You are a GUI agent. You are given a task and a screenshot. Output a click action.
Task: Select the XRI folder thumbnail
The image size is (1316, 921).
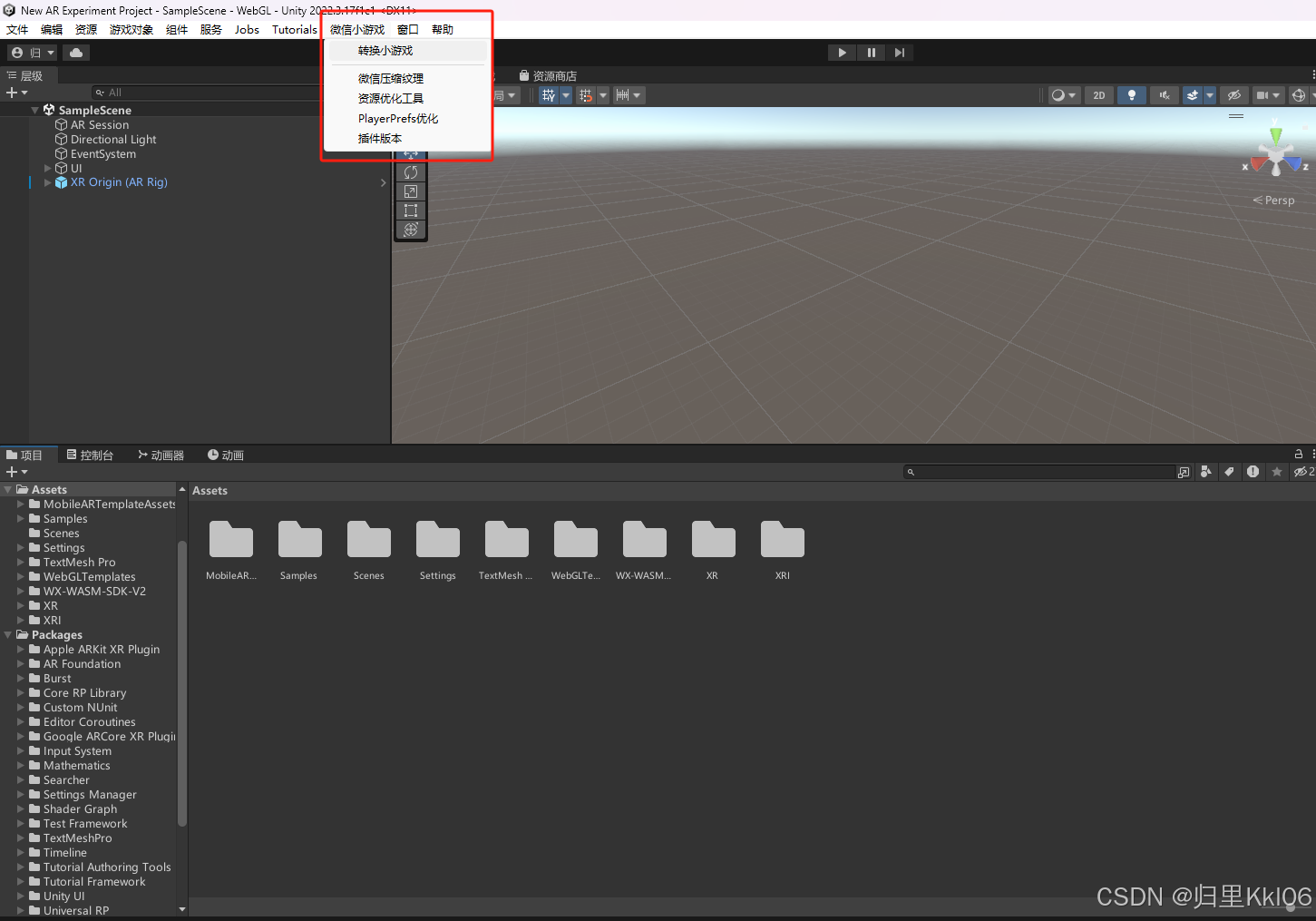[x=783, y=551]
